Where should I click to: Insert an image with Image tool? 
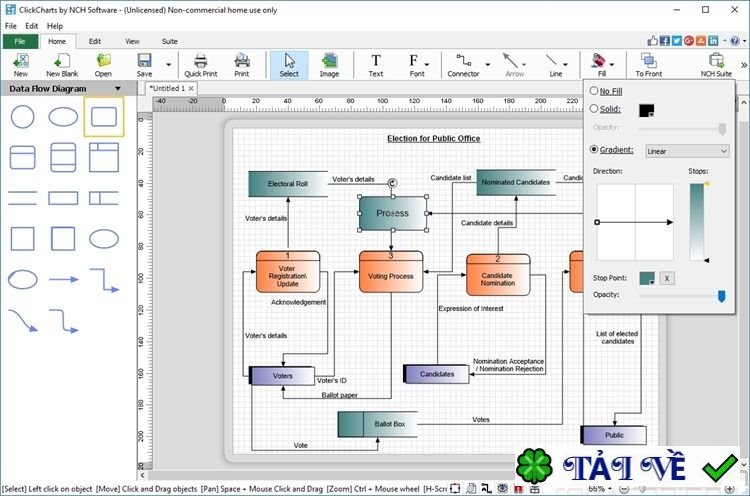click(x=329, y=65)
